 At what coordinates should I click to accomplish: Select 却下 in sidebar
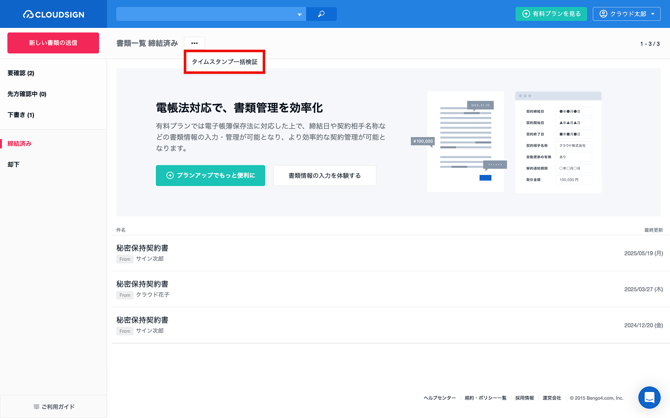(14, 165)
